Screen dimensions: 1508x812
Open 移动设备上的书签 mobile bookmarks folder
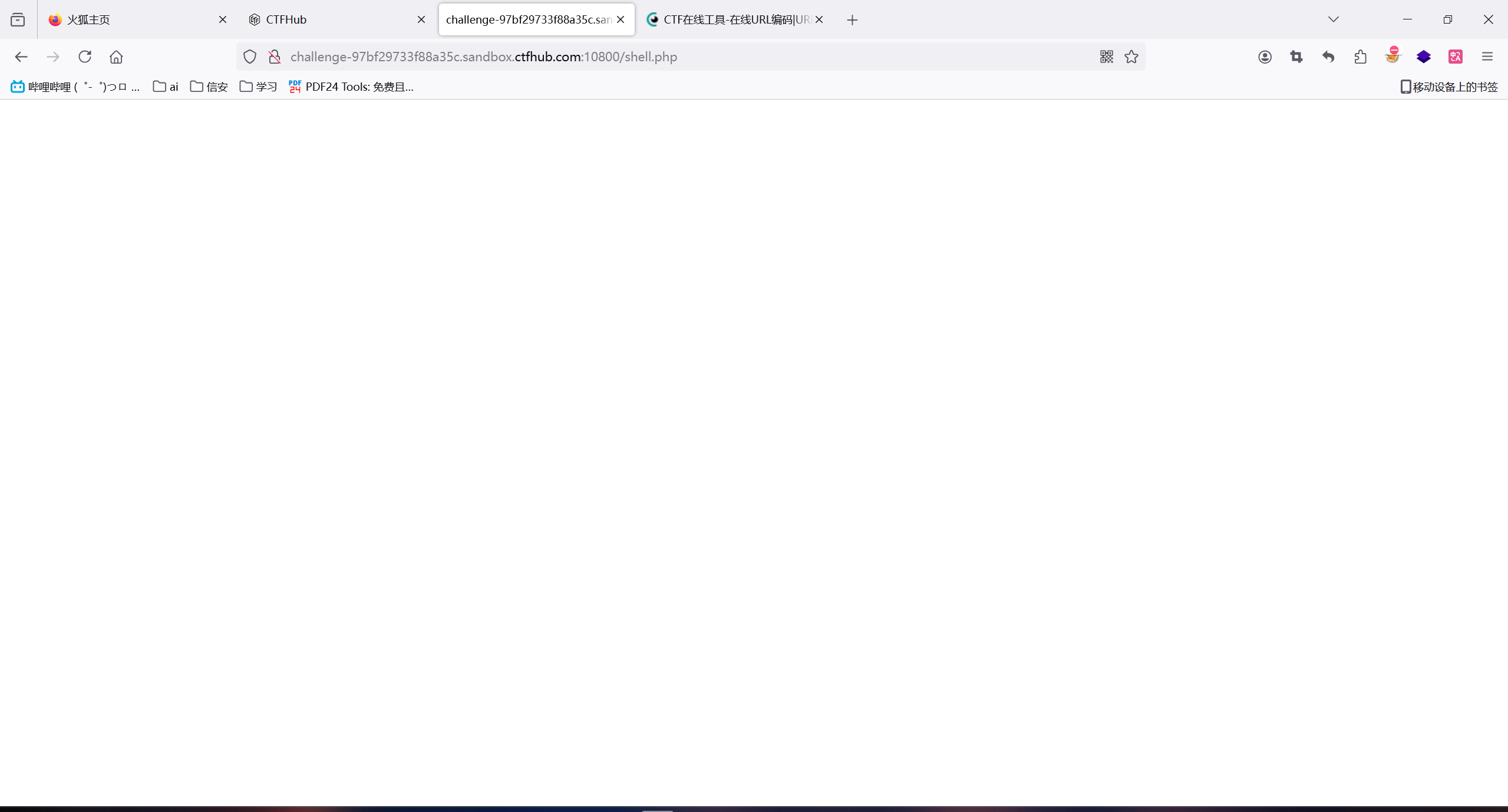coord(1449,87)
